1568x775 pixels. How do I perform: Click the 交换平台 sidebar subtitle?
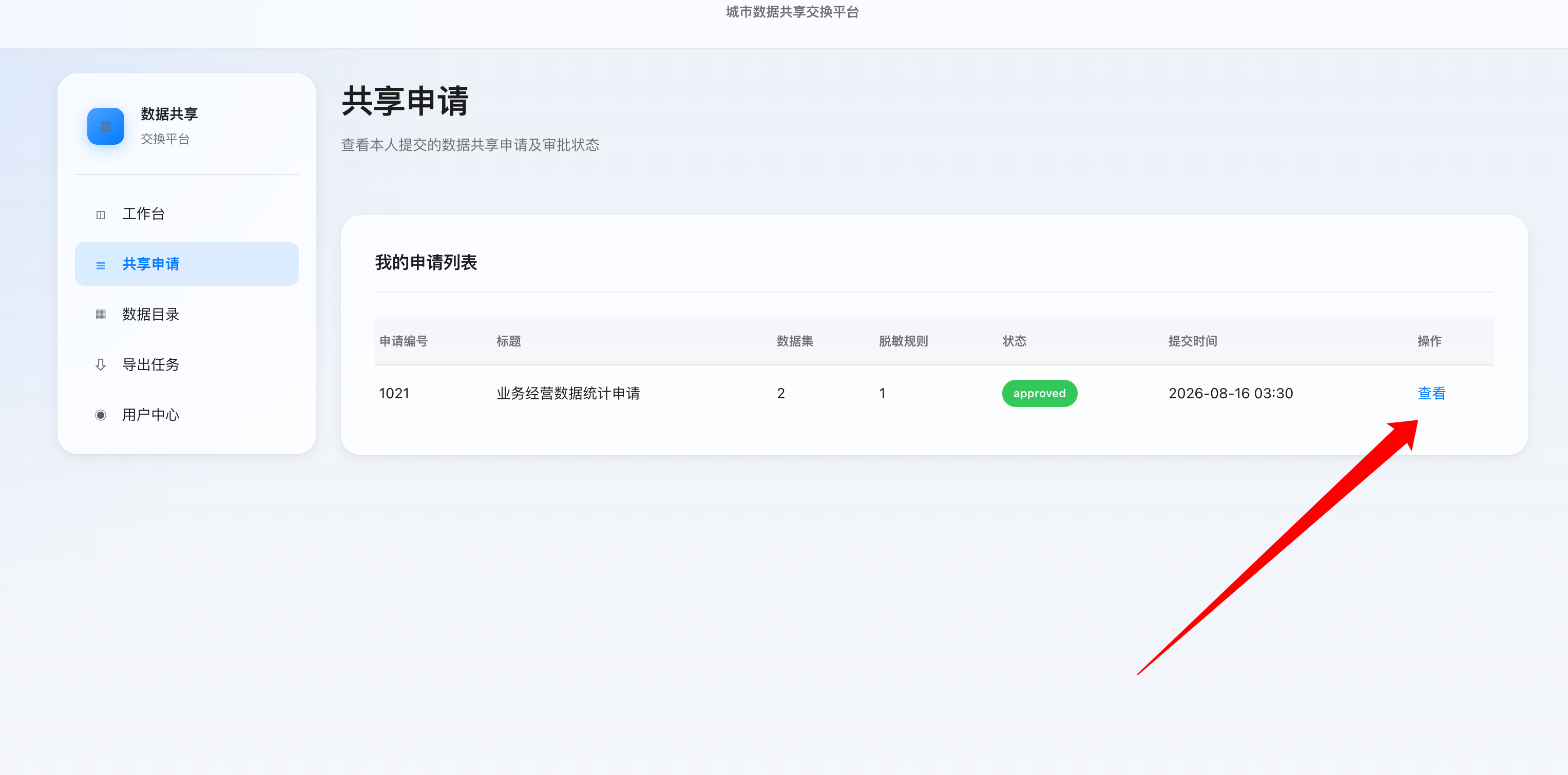pos(165,139)
